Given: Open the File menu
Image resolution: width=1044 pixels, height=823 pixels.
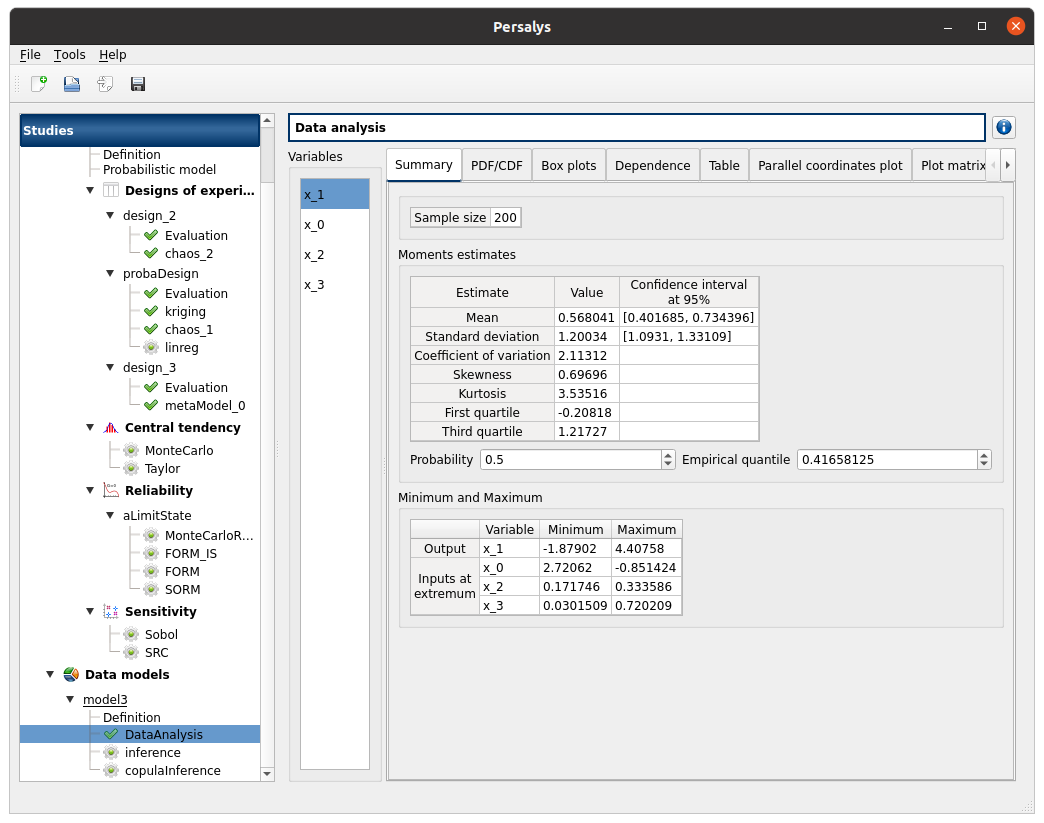Looking at the screenshot, I should (30, 55).
